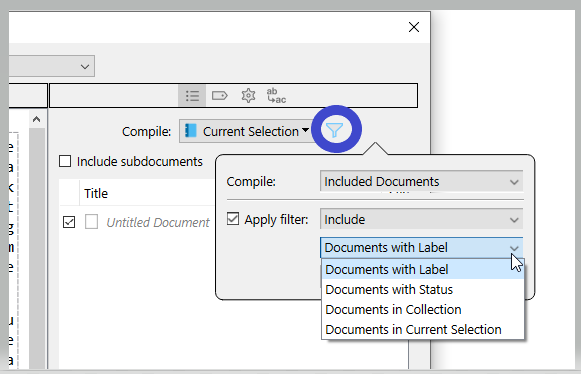Open the partially hidden format dropdown at top

[x=52, y=66]
